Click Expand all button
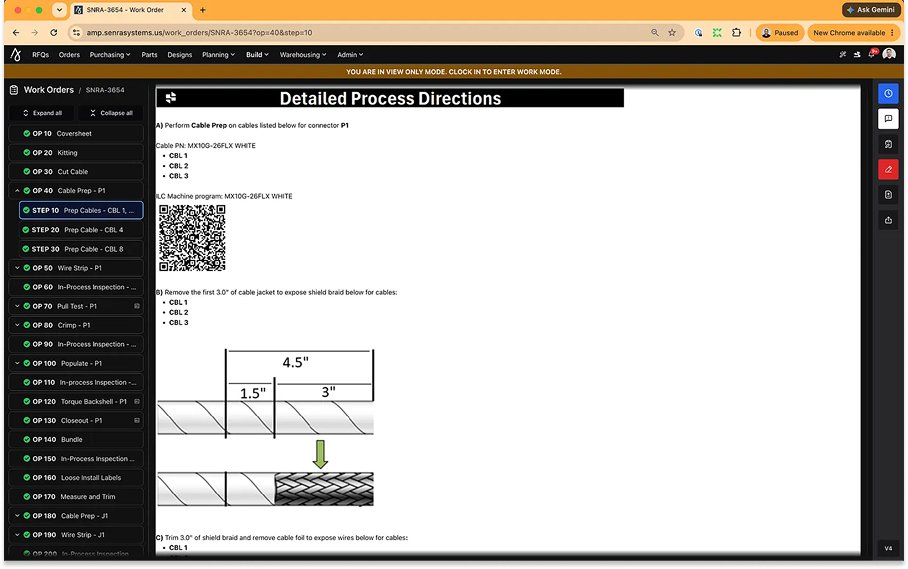This screenshot has height=569, width=908. coord(42,113)
